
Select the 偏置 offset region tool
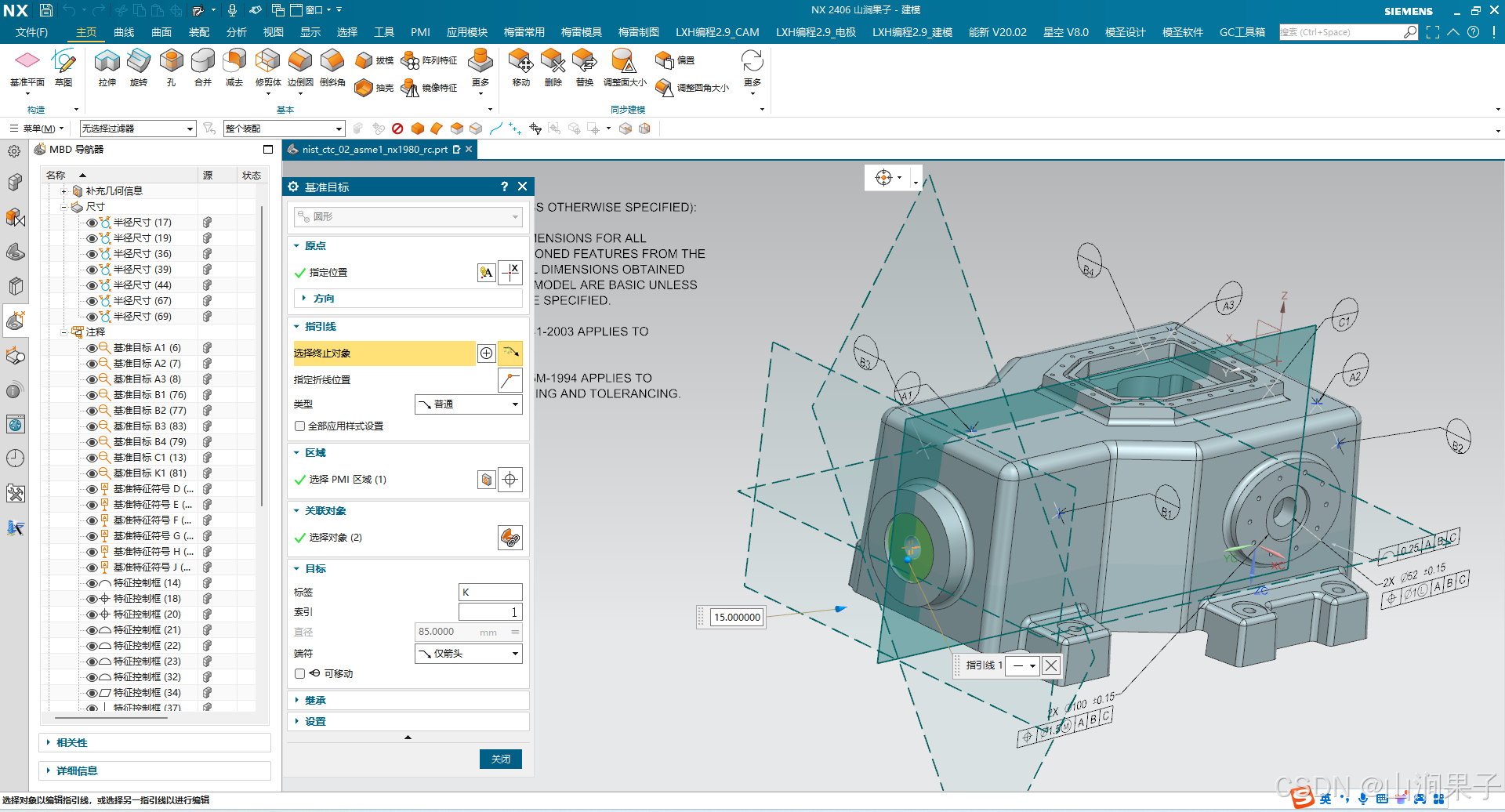[x=675, y=60]
